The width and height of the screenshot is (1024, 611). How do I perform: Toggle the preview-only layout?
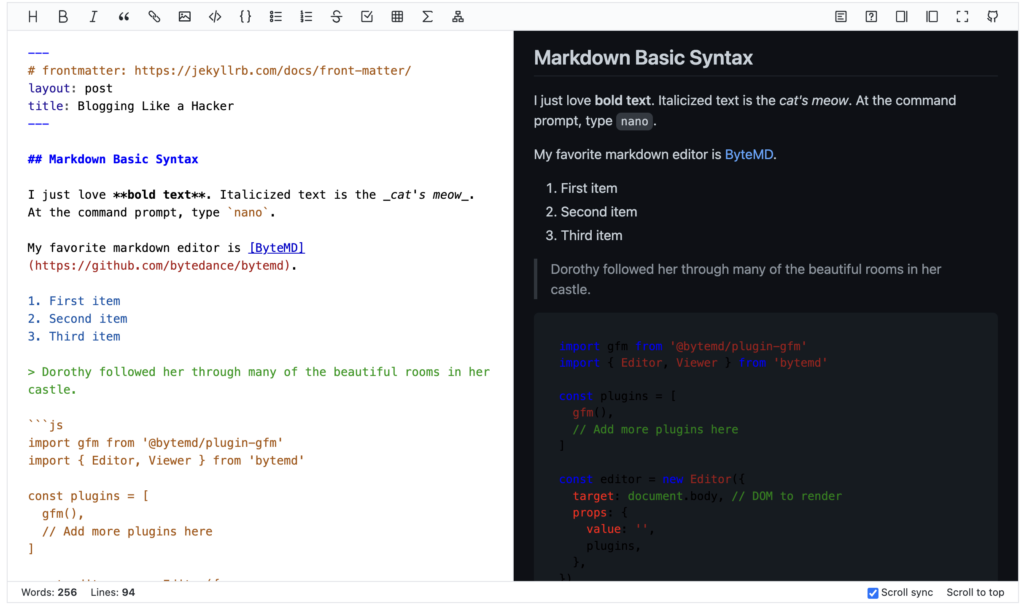(932, 17)
